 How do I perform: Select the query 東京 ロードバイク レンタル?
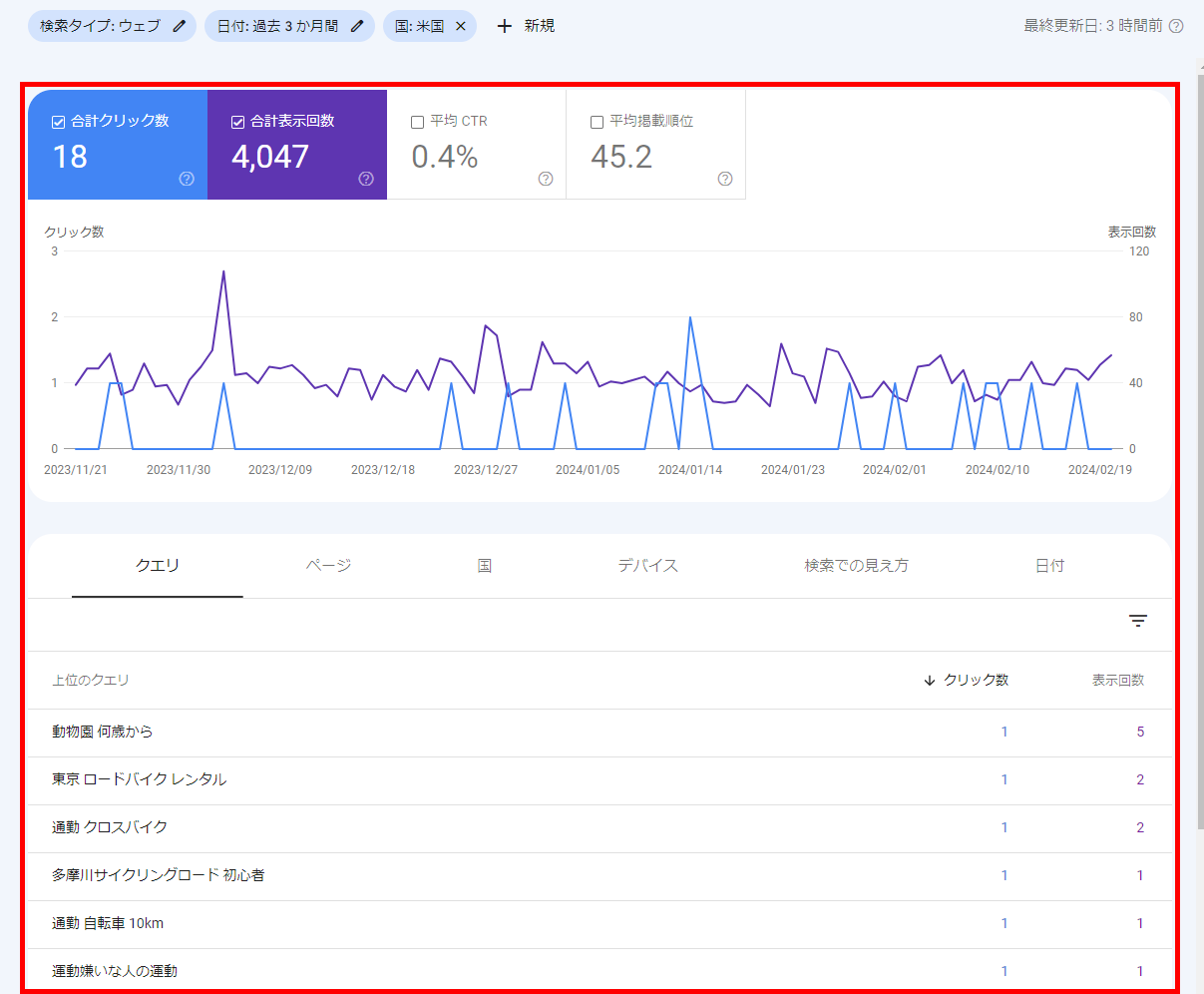139,779
